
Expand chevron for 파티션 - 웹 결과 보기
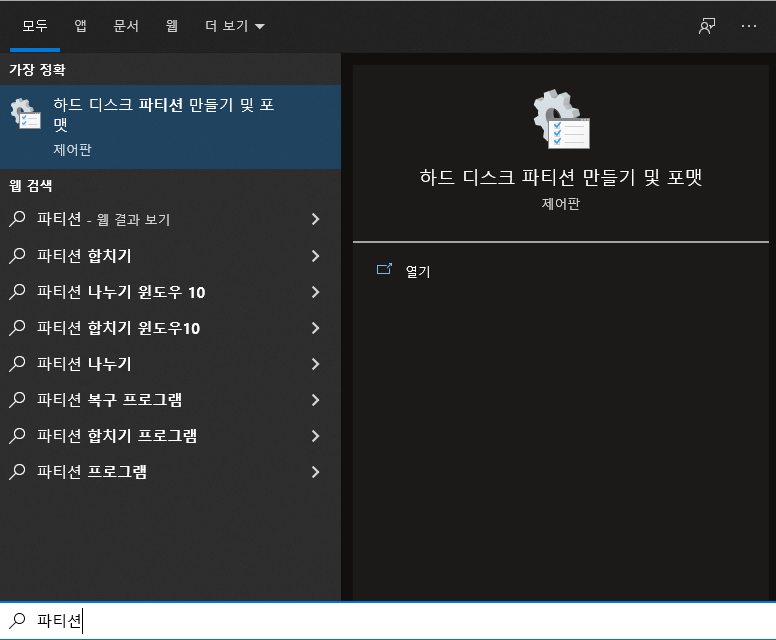(x=315, y=219)
